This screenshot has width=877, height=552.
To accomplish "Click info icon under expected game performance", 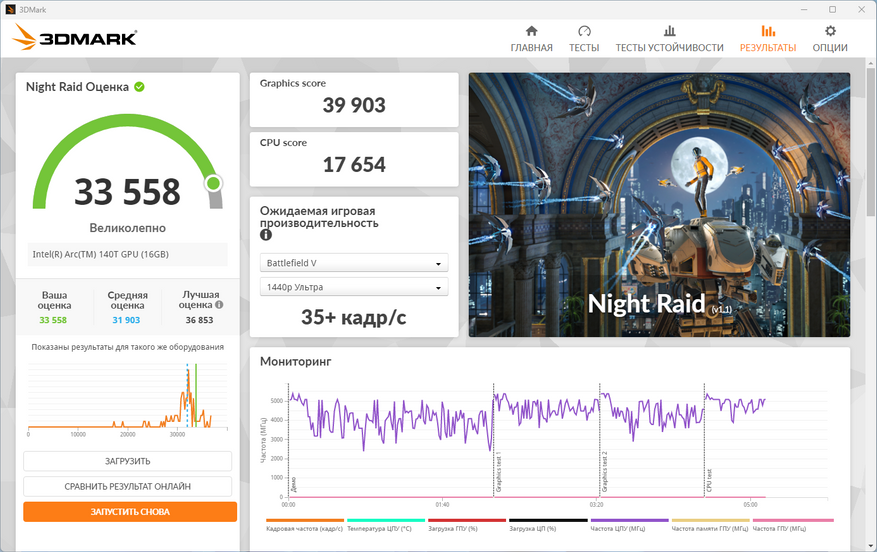I will [x=266, y=236].
